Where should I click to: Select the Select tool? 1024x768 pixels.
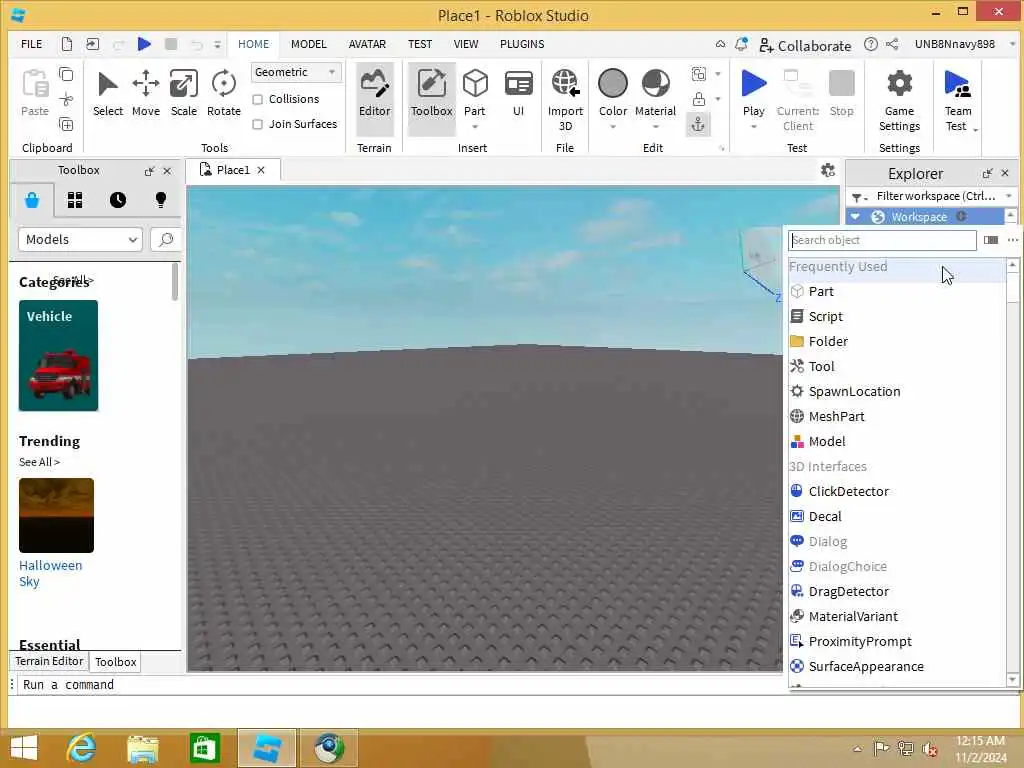pos(108,94)
